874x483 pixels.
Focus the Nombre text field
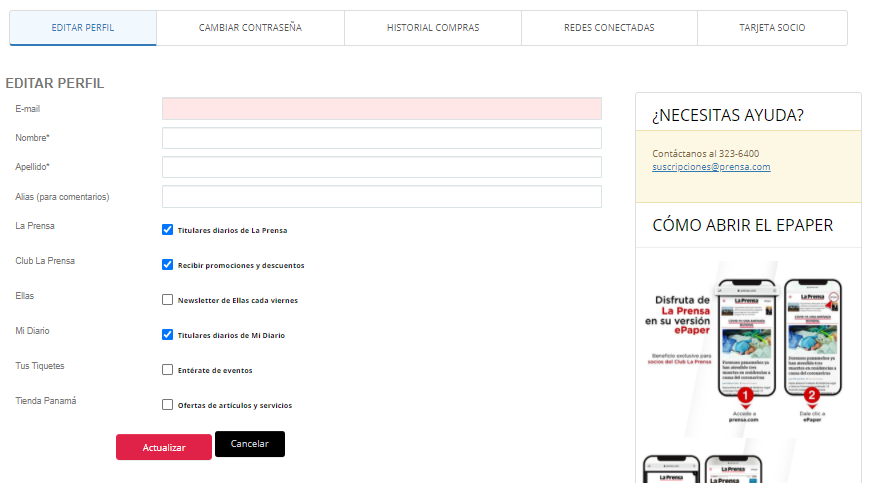point(382,138)
